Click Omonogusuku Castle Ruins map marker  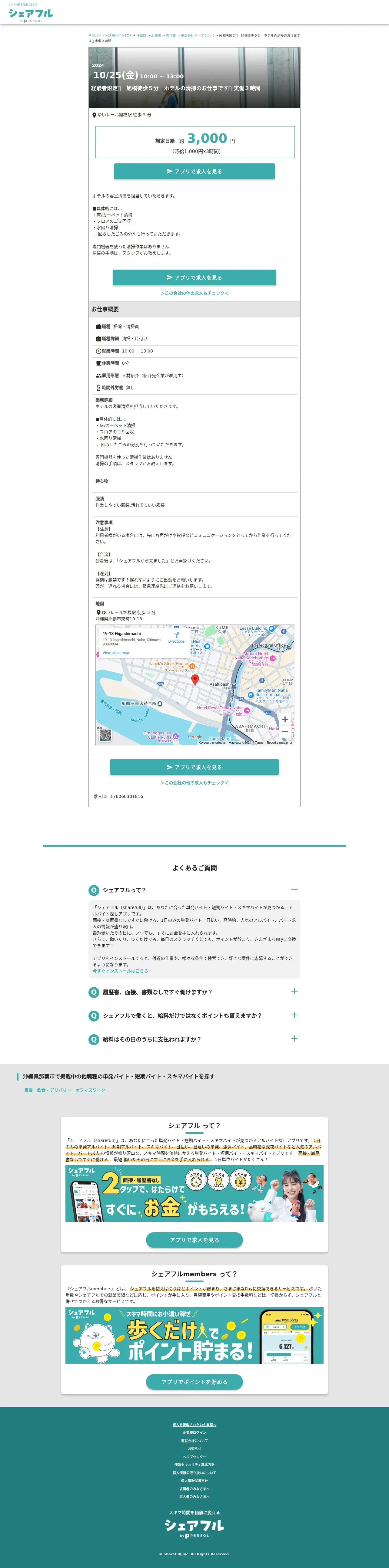coord(176,736)
